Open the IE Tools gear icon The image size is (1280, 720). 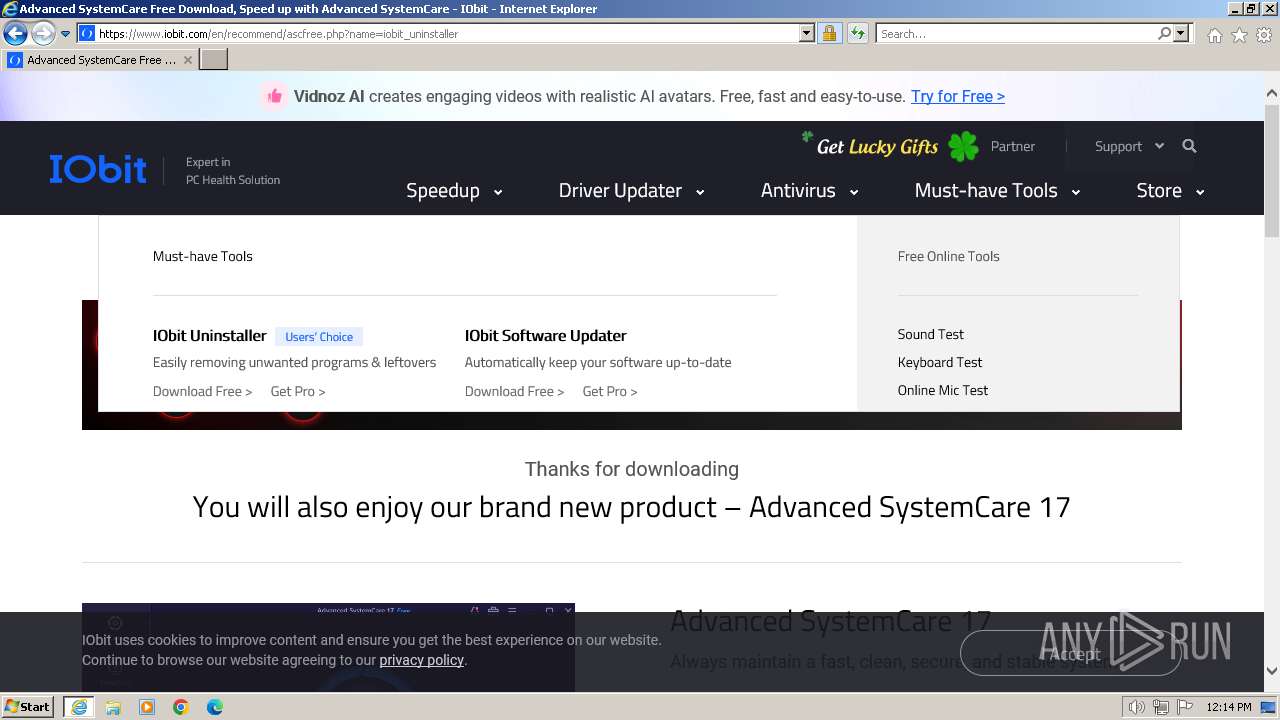click(x=1264, y=35)
